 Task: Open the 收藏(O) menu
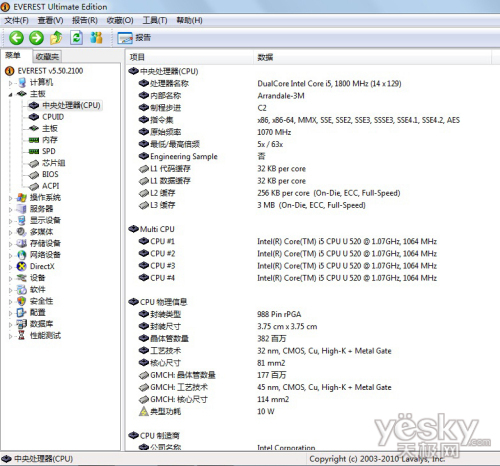pos(120,20)
